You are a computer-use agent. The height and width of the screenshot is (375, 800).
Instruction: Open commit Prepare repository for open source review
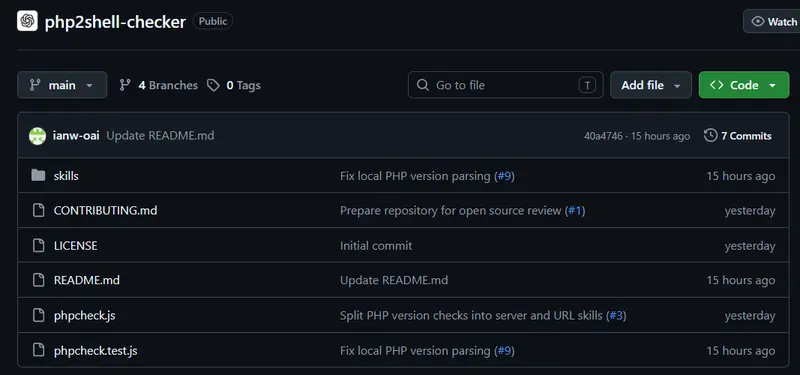point(451,211)
